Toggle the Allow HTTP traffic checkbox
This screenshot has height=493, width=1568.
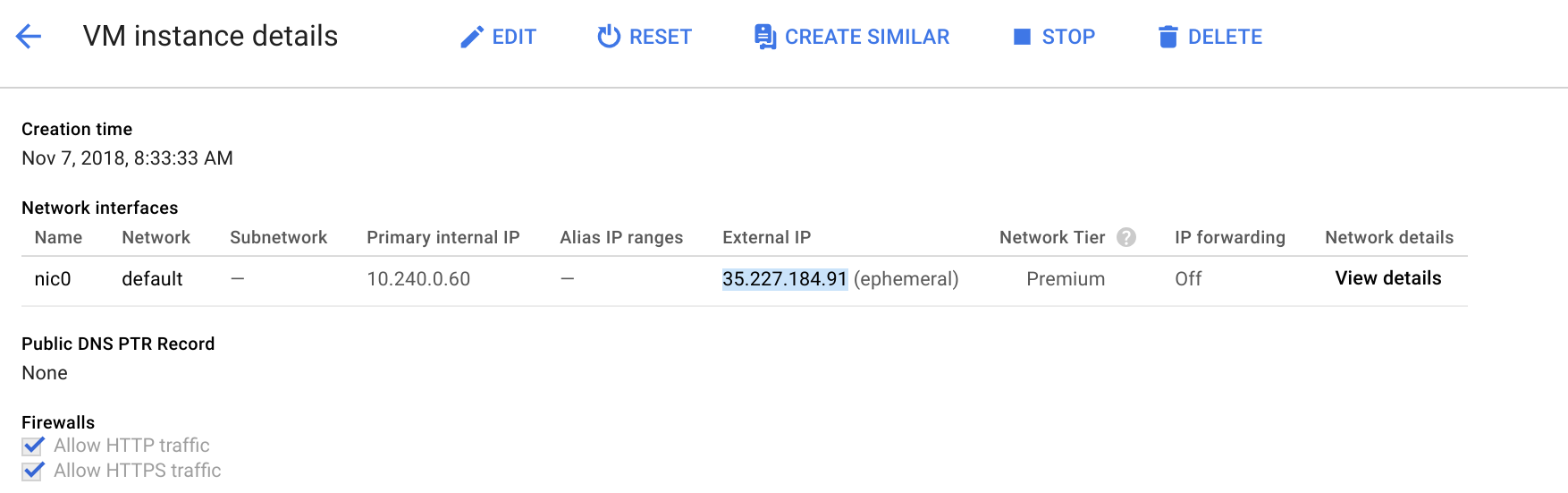tap(33, 446)
